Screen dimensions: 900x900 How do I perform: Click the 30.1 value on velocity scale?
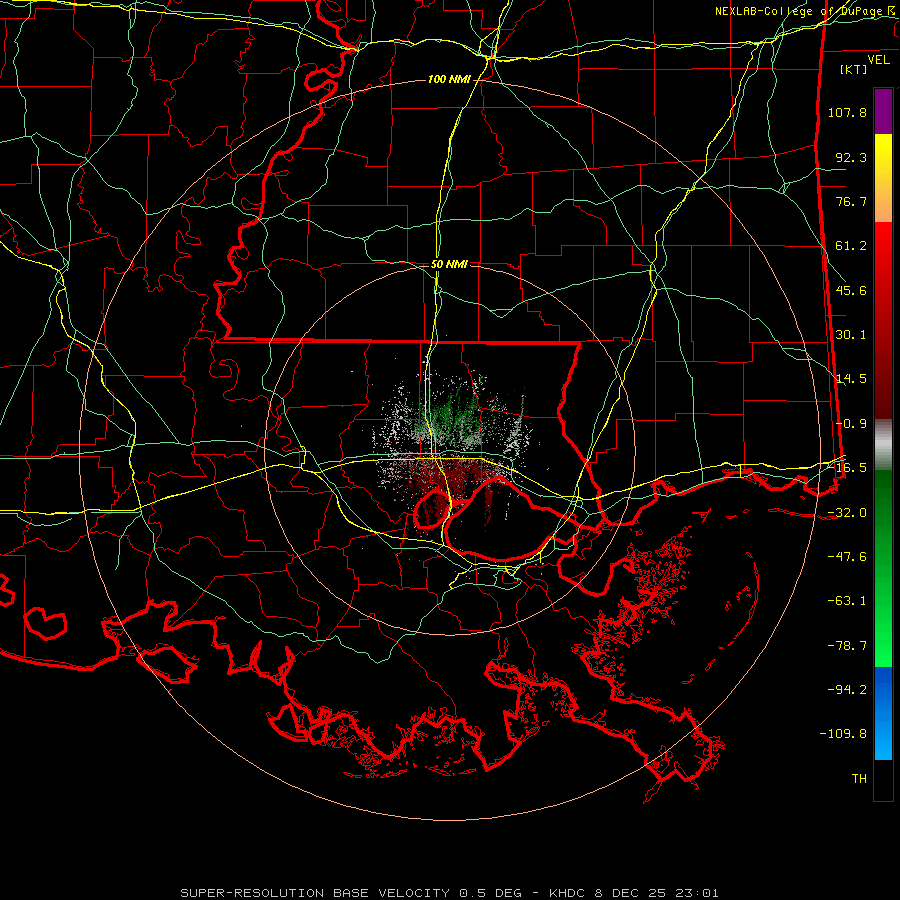(851, 335)
